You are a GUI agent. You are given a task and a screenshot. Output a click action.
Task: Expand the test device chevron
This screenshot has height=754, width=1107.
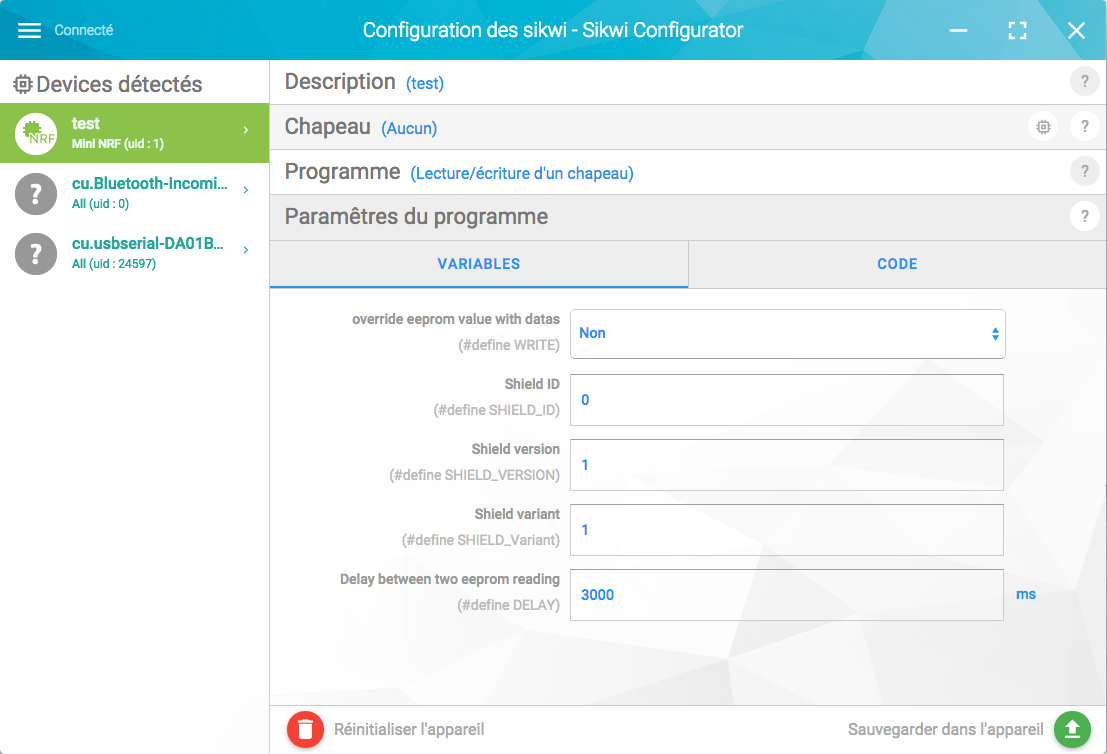(x=246, y=131)
